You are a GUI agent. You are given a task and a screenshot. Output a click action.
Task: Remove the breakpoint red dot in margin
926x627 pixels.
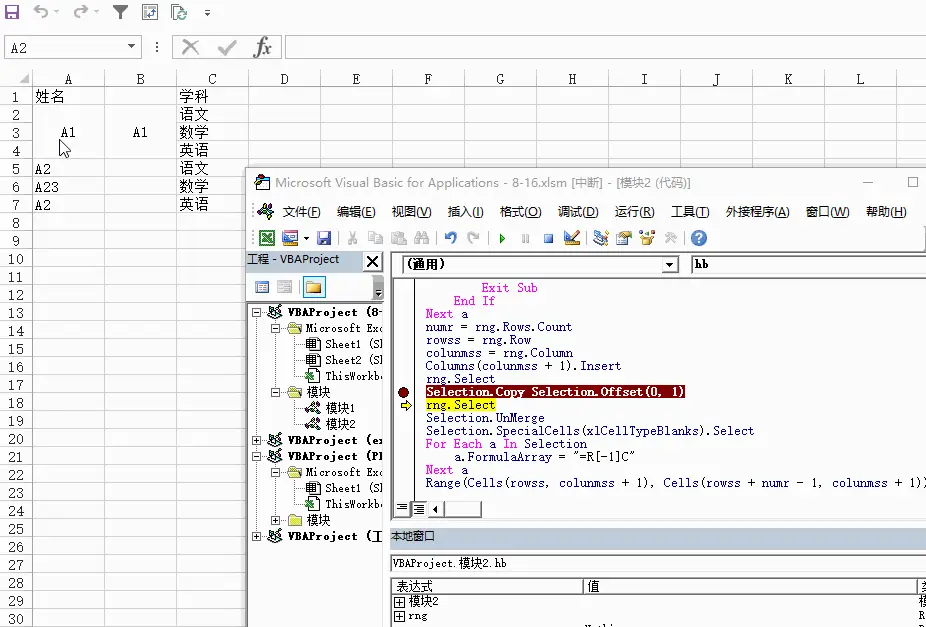pos(403,392)
